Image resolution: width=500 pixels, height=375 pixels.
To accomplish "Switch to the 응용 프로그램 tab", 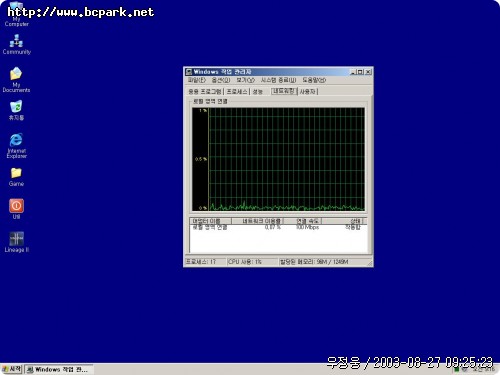I will point(205,91).
